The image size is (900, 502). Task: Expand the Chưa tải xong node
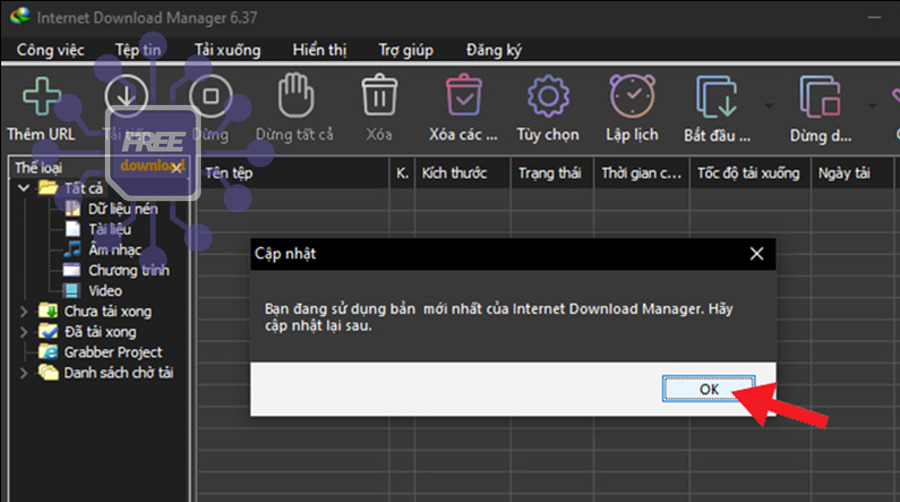[x=24, y=312]
